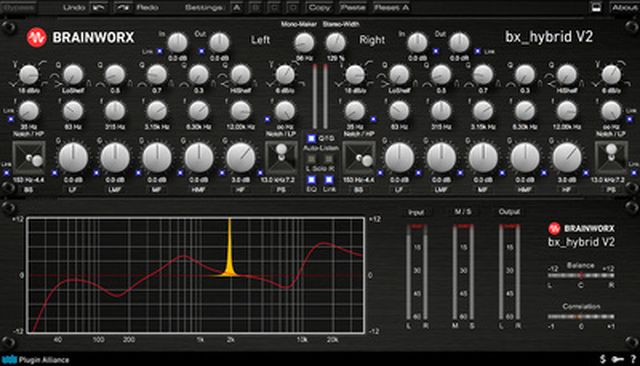Click the Redo arrow icon

coord(122,8)
